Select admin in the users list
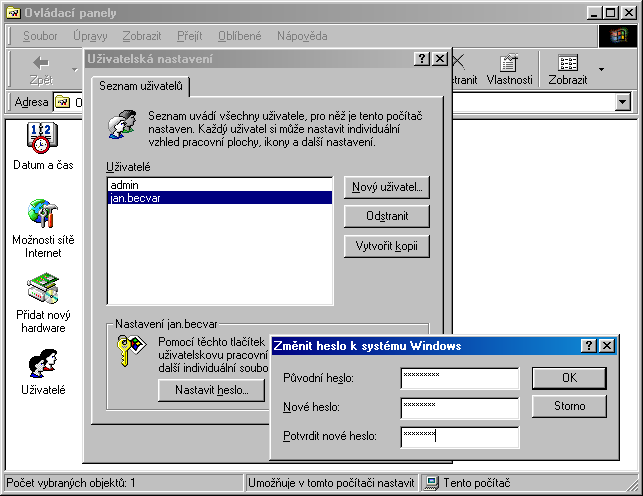The image size is (643, 496). click(x=220, y=185)
